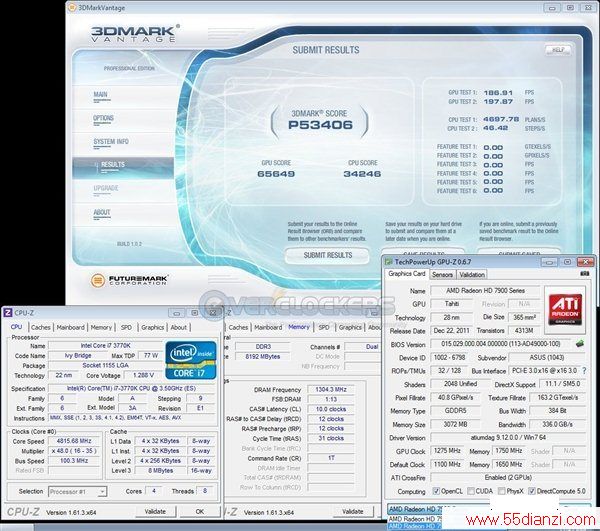Screen dimensions: 600x531
Task: Toggle the CUDA checkbox in GPU-Z
Action: pos(471,491)
